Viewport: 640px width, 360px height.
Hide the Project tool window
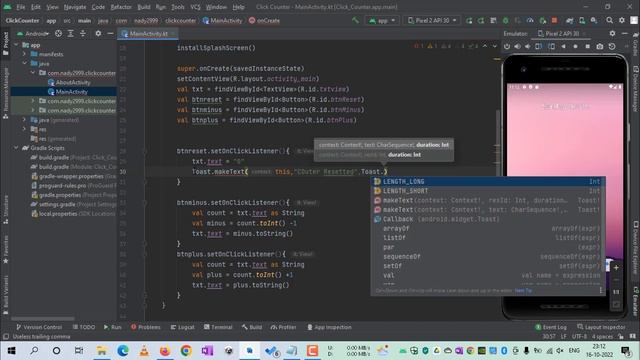110,33
